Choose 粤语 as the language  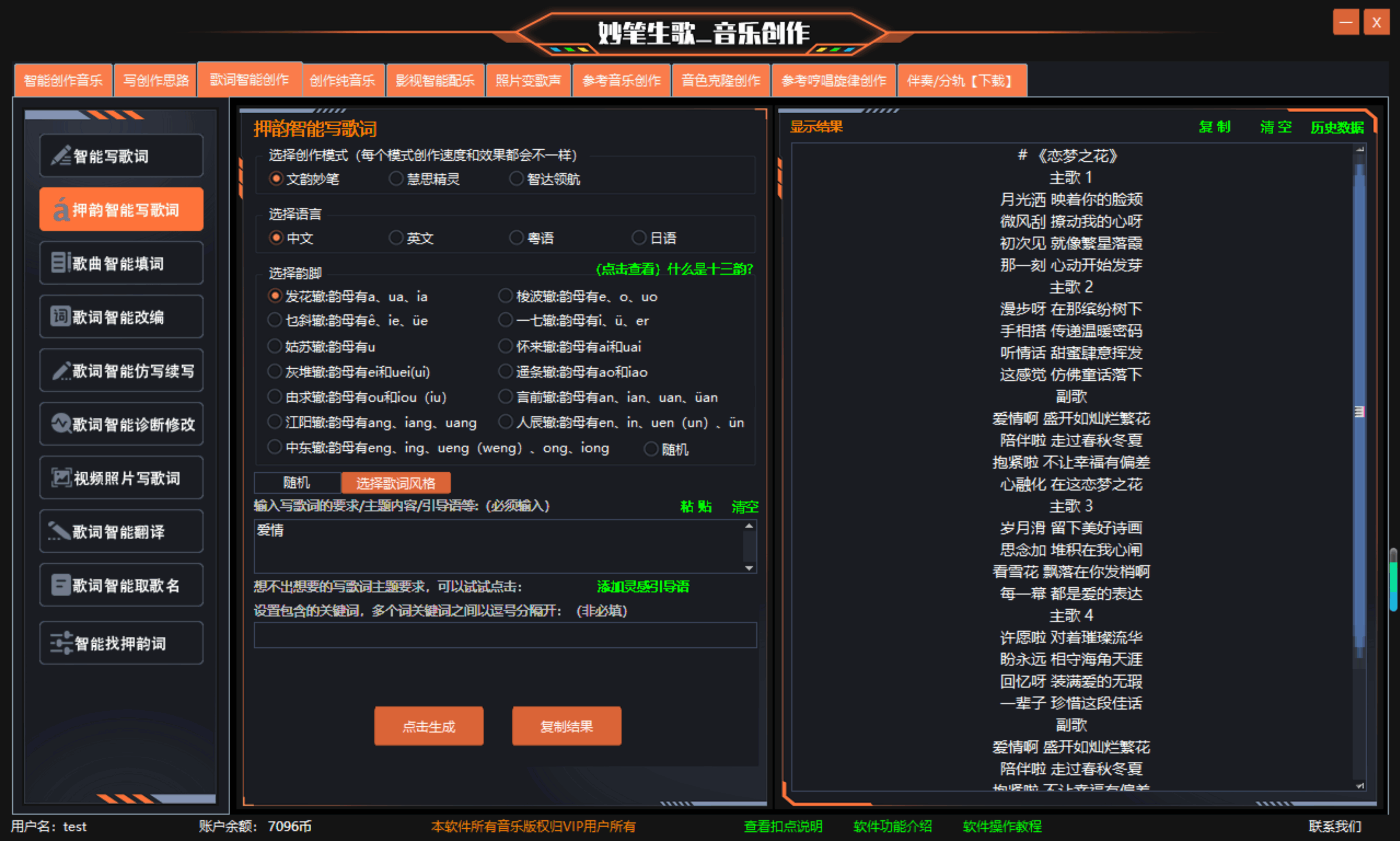point(516,238)
